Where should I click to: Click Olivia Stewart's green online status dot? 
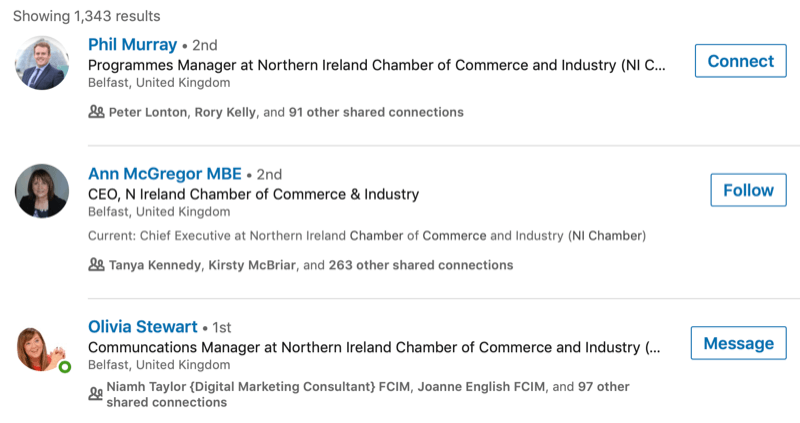tap(65, 367)
